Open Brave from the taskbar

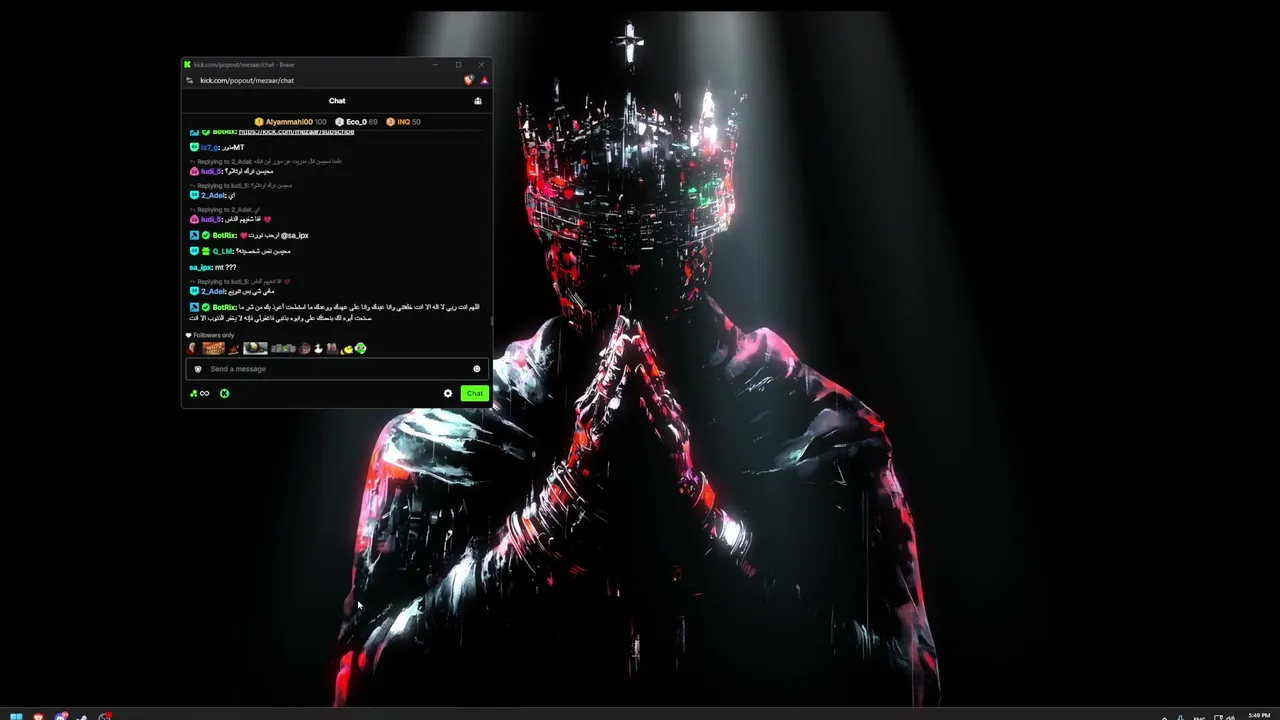pos(38,716)
